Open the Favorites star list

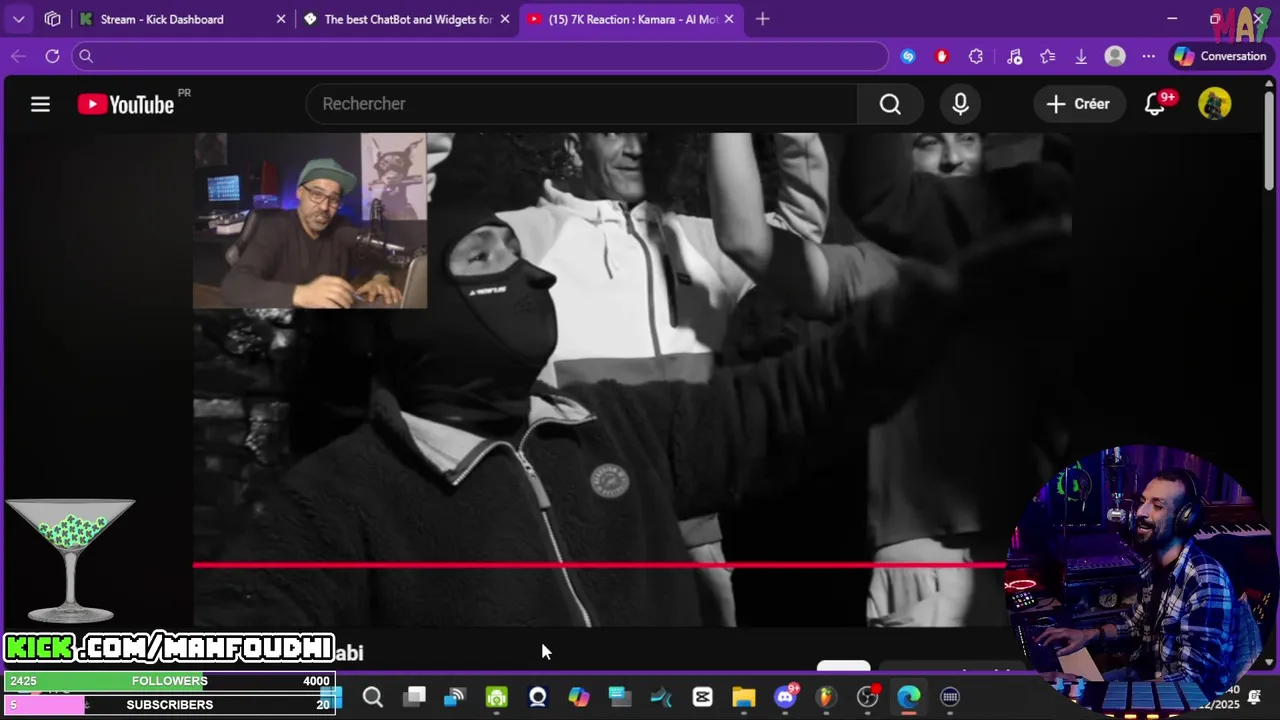(x=1048, y=56)
